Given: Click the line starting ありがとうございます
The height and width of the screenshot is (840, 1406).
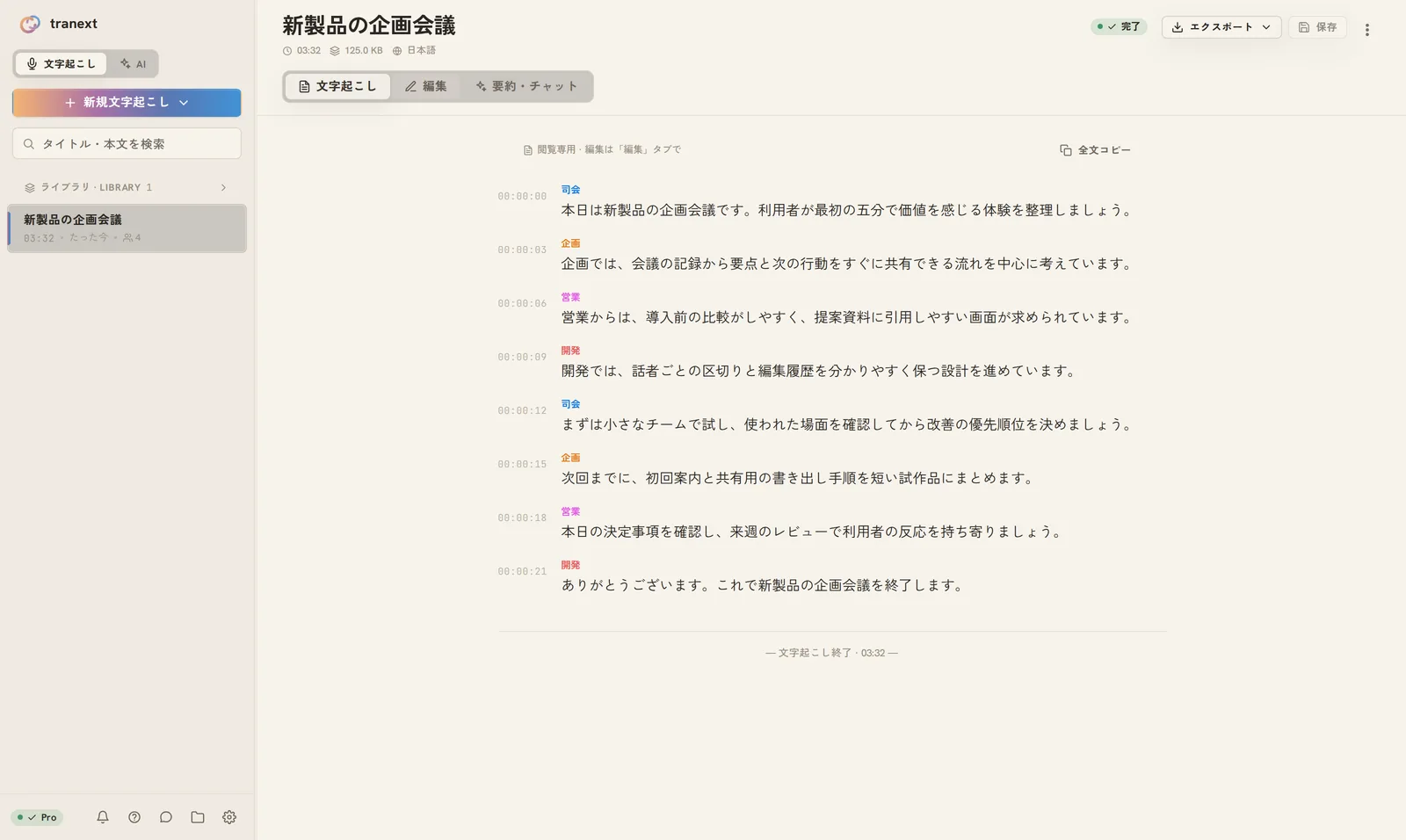Looking at the screenshot, I should 765,585.
